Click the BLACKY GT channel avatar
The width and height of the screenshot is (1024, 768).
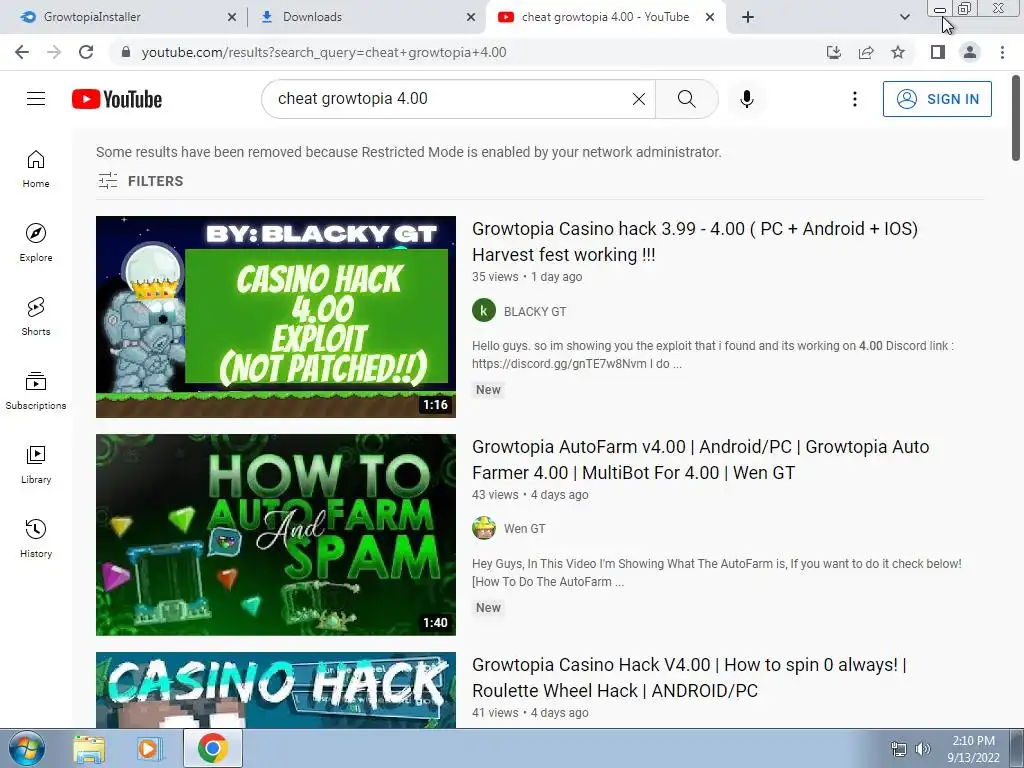(484, 311)
